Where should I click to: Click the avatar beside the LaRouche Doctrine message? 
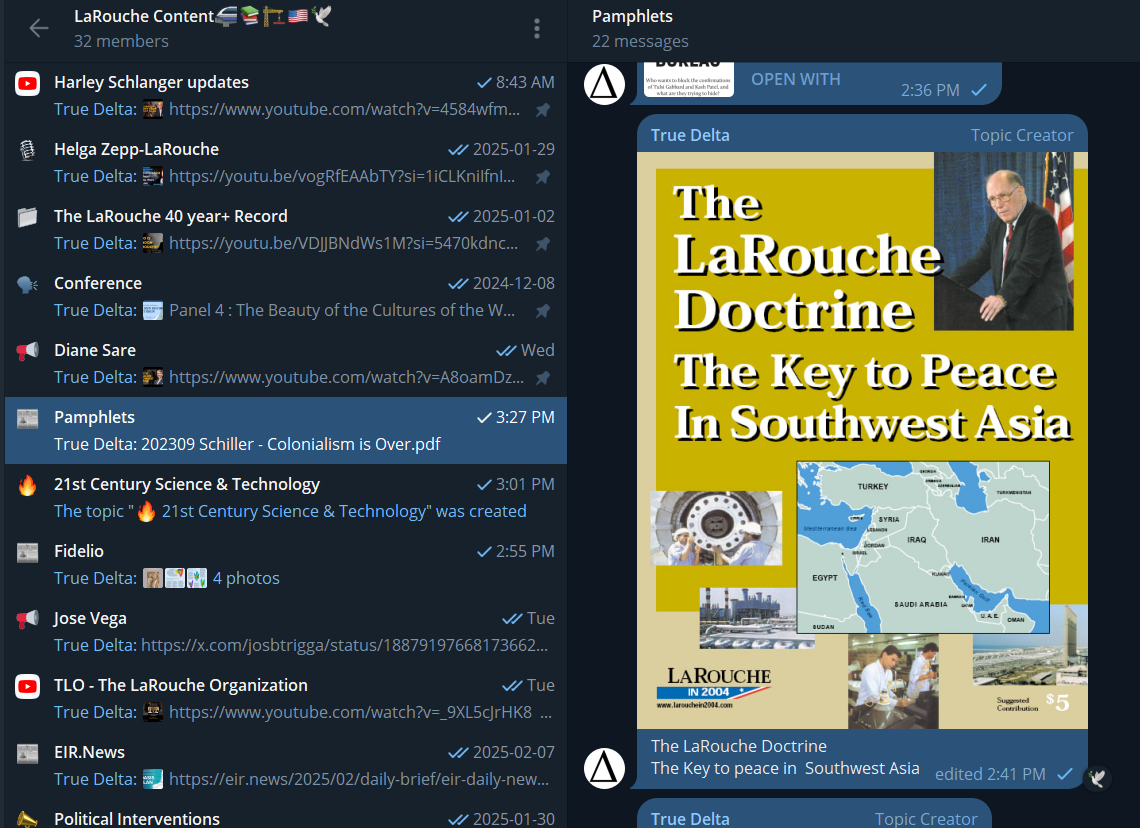point(604,768)
